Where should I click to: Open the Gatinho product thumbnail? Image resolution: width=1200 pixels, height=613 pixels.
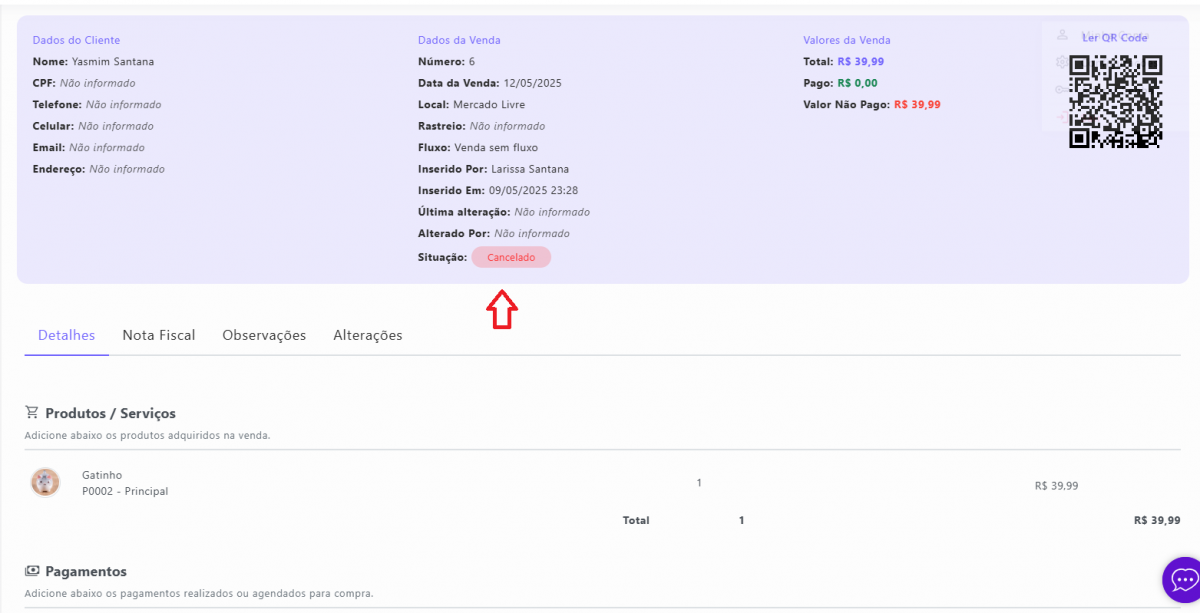click(45, 483)
